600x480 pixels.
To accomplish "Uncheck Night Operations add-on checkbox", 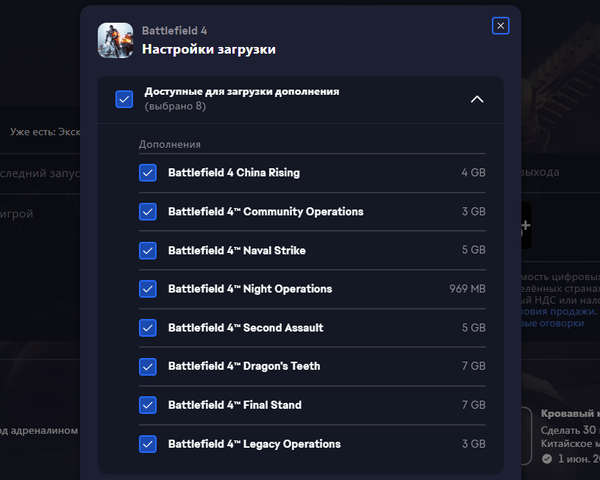I will click(x=148, y=289).
